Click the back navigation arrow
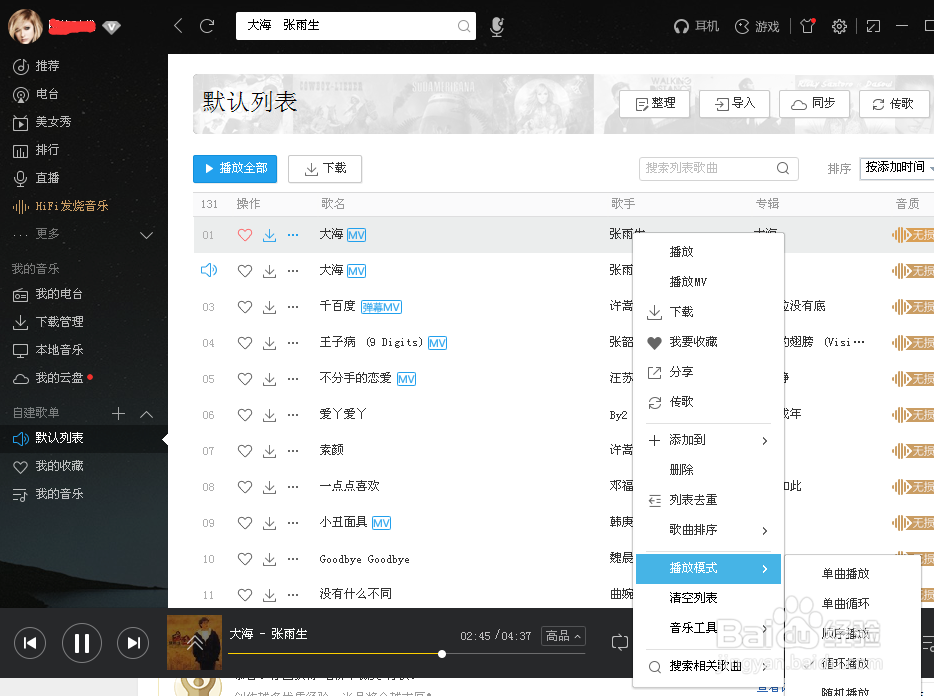Image resolution: width=934 pixels, height=696 pixels. coord(178,26)
